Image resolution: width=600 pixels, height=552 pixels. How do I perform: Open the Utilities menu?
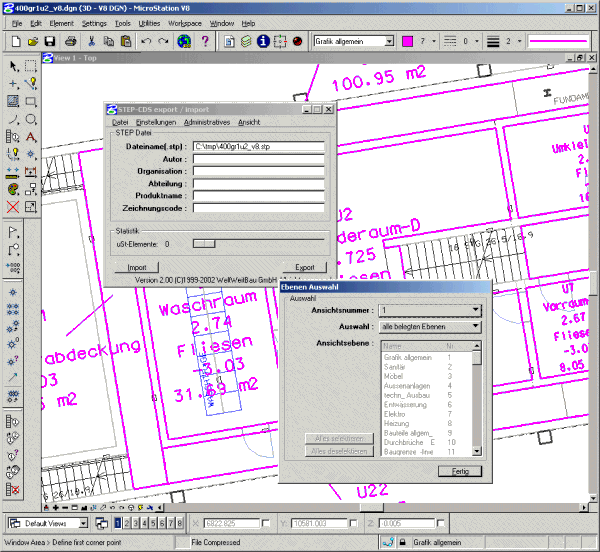149,23
